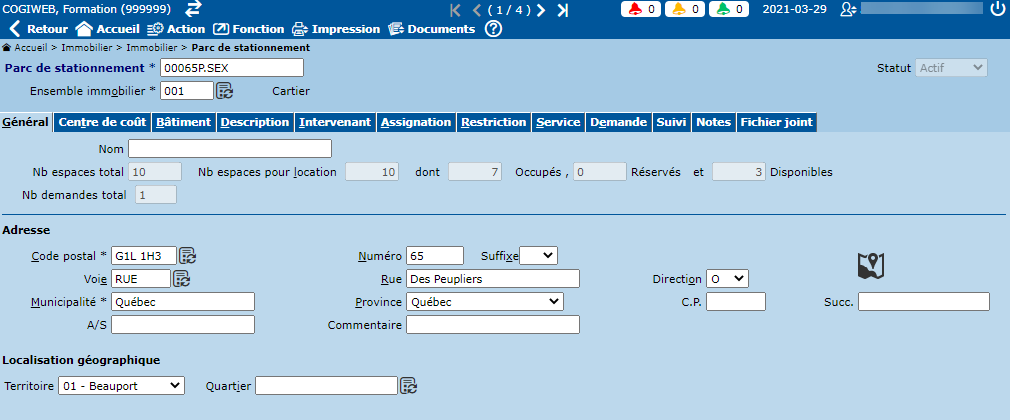The height and width of the screenshot is (420, 1010).
Task: Click the map location icon
Action: click(871, 266)
